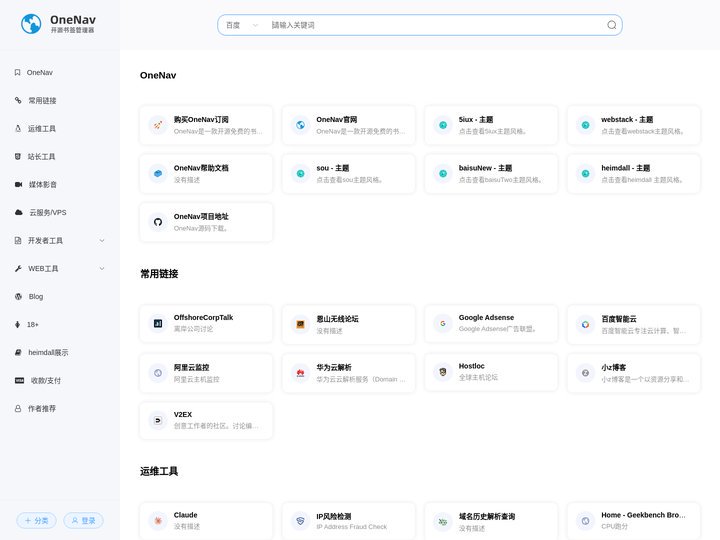Click the heimdall - 主题 card icon
This screenshot has width=720, height=540.
pyautogui.click(x=585, y=174)
